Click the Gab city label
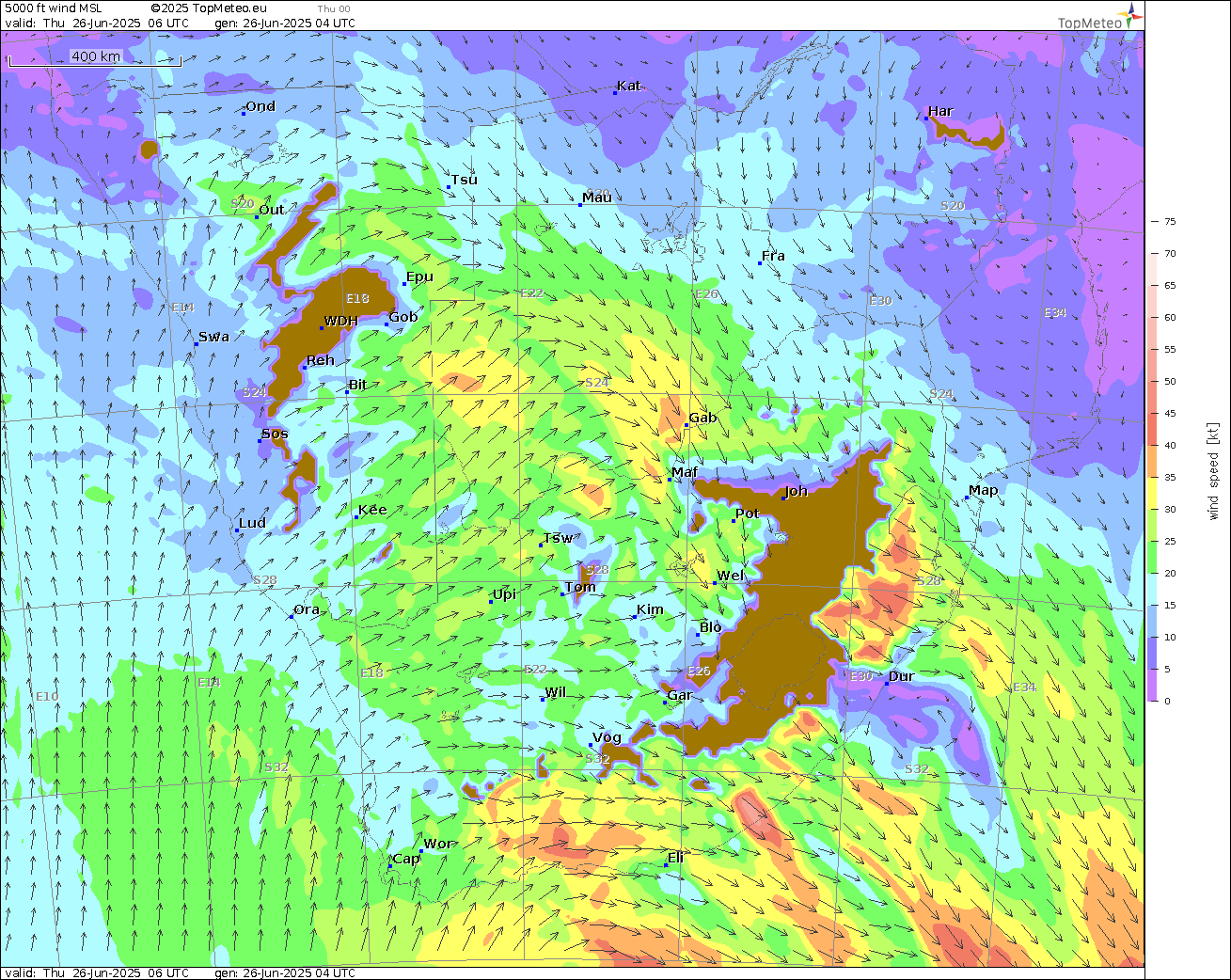The height and width of the screenshot is (980, 1231). [703, 418]
